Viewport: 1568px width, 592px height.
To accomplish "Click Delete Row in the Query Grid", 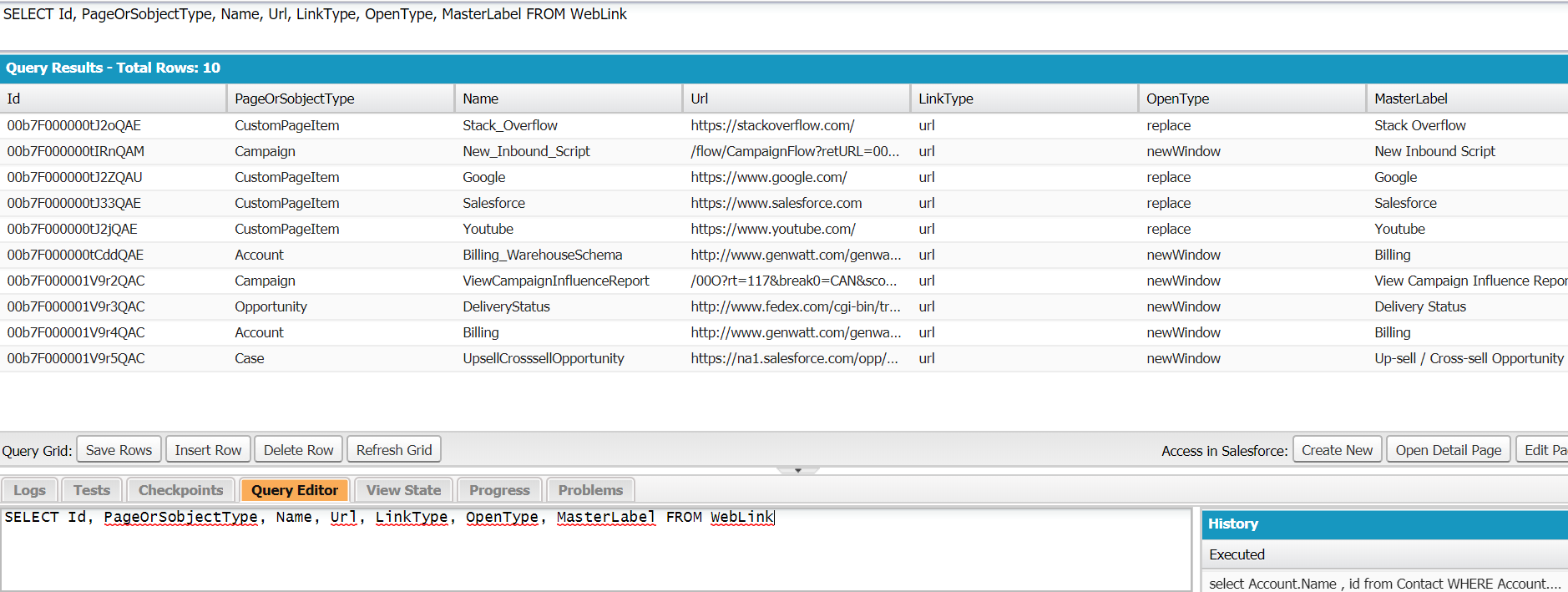I will [x=298, y=450].
